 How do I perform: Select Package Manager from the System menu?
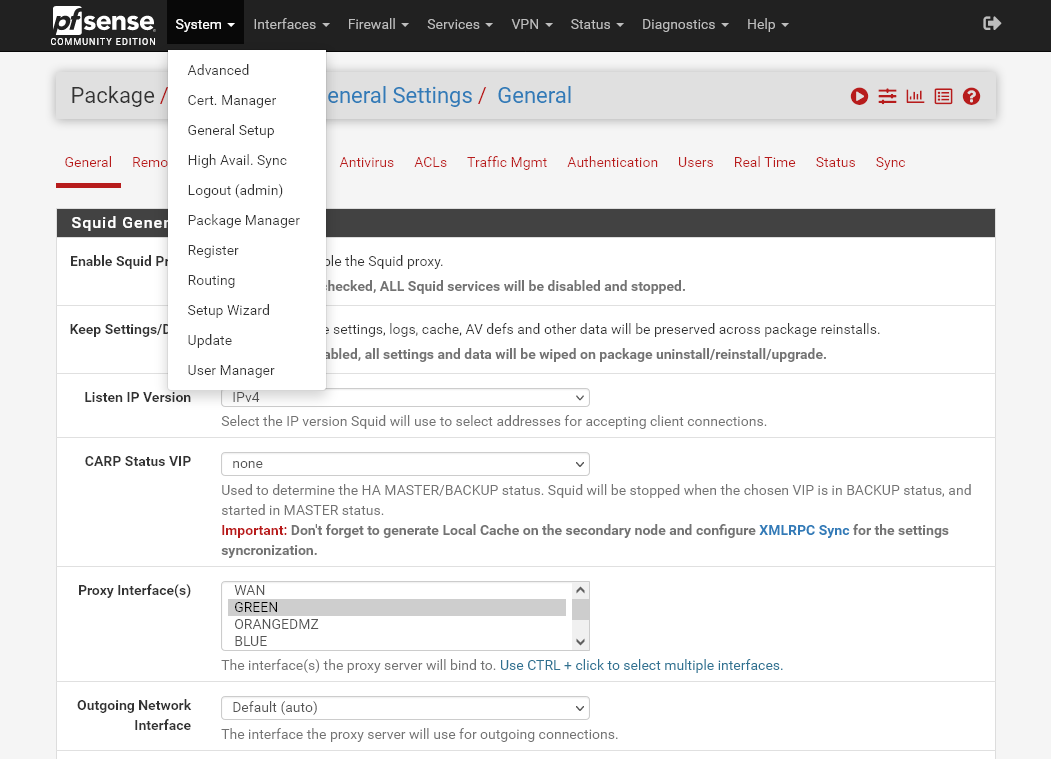244,220
